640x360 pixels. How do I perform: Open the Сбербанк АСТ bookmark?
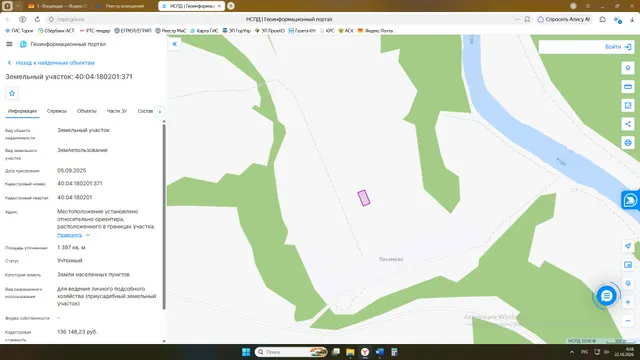[x=56, y=31]
